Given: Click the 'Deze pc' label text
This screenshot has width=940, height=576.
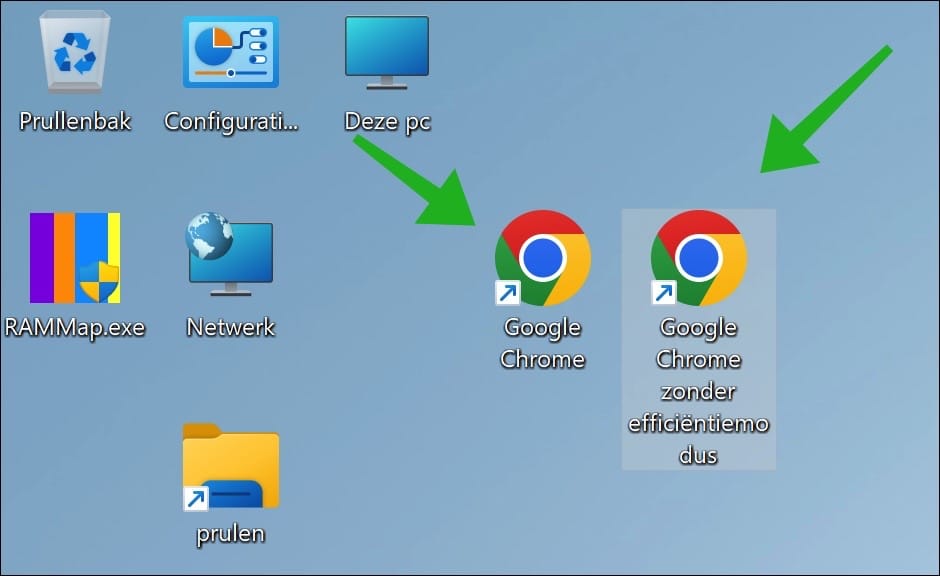Looking at the screenshot, I should tap(387, 122).
